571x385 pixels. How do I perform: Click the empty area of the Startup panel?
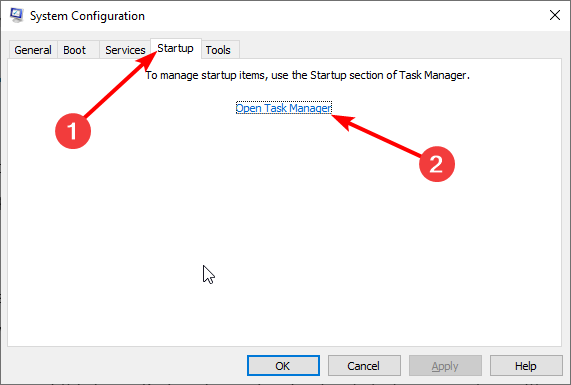[284, 237]
